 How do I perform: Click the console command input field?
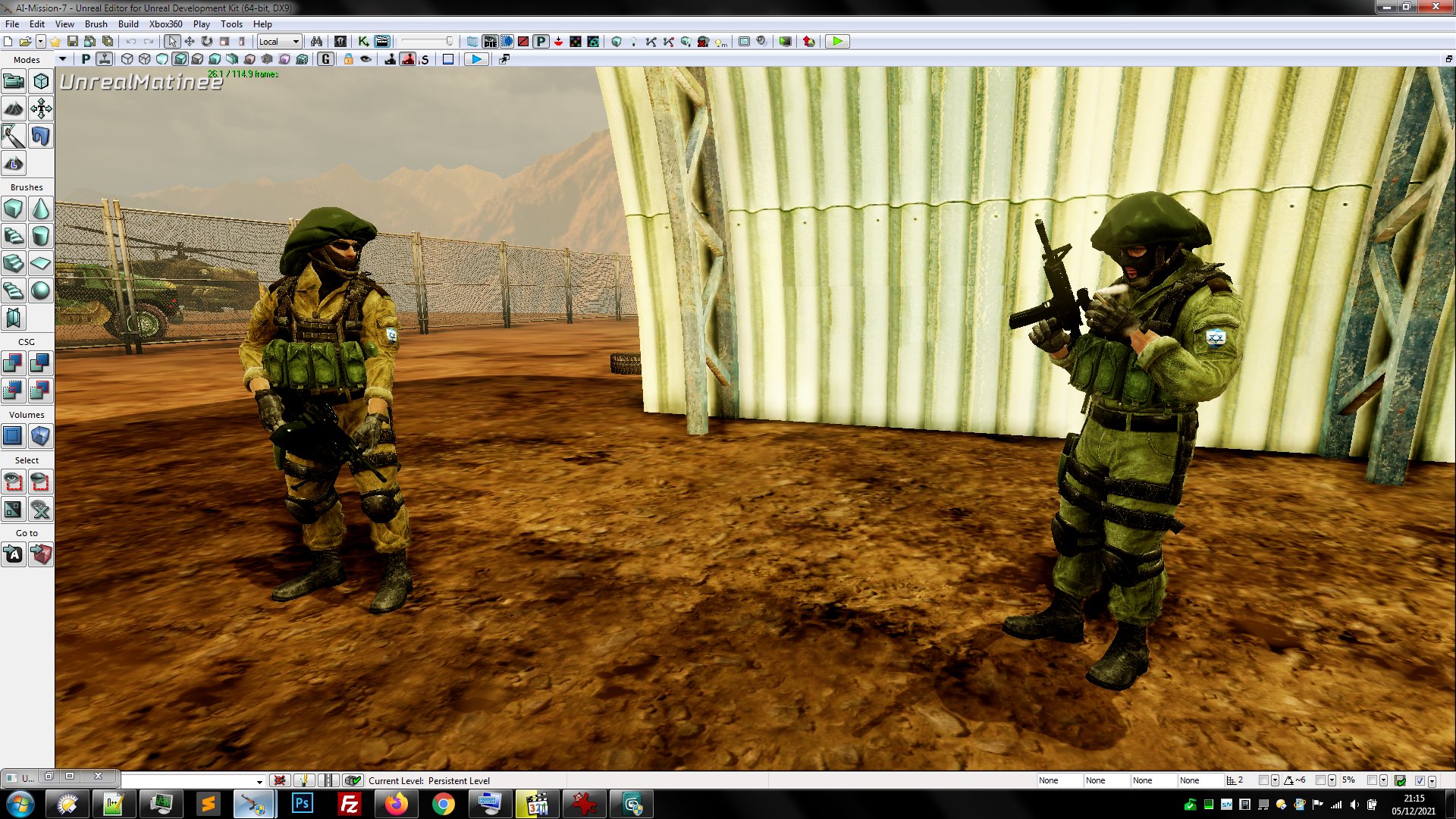tap(188, 781)
